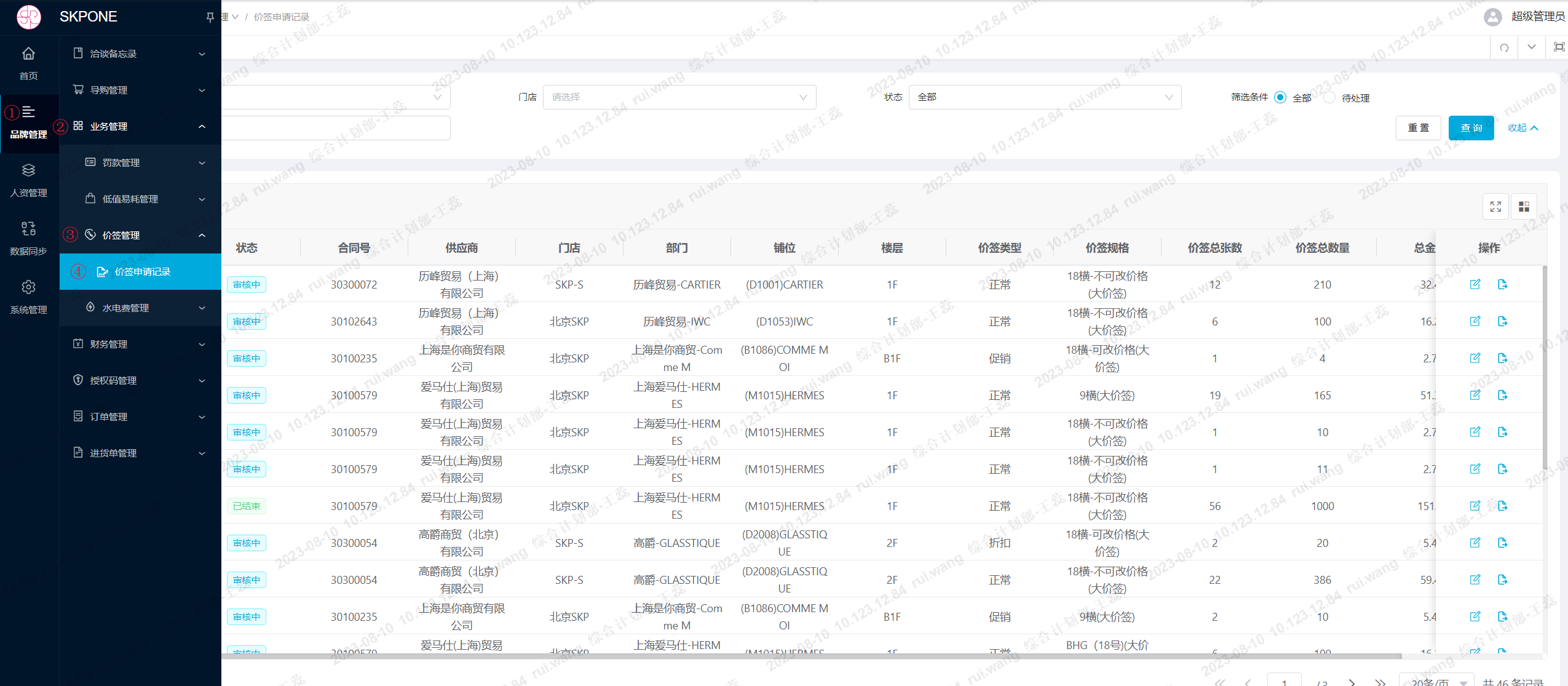Export the B1F row with total quantity 4
Viewport: 1568px width, 686px height.
click(1502, 358)
